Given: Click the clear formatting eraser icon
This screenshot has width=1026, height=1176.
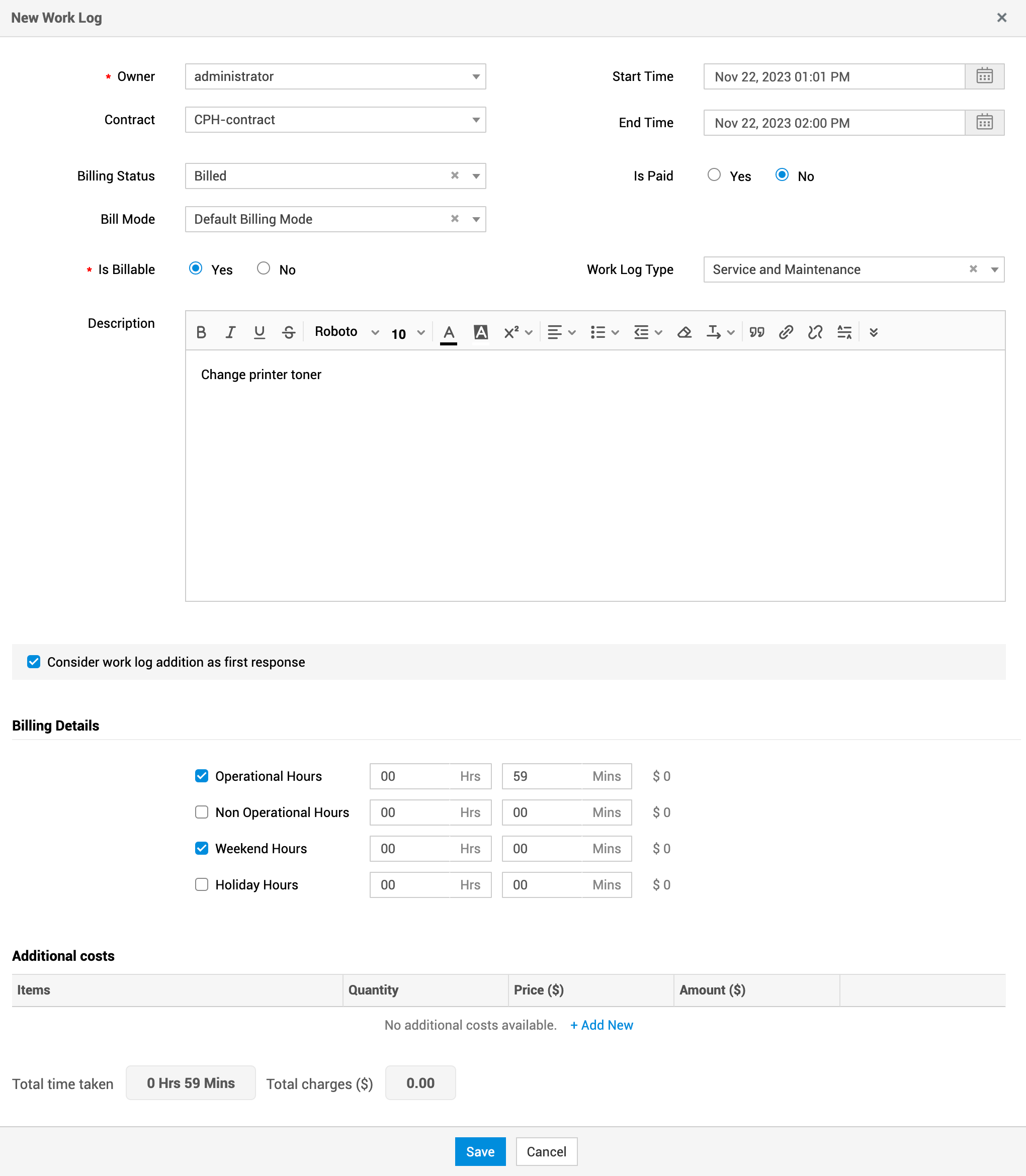Looking at the screenshot, I should tap(684, 332).
